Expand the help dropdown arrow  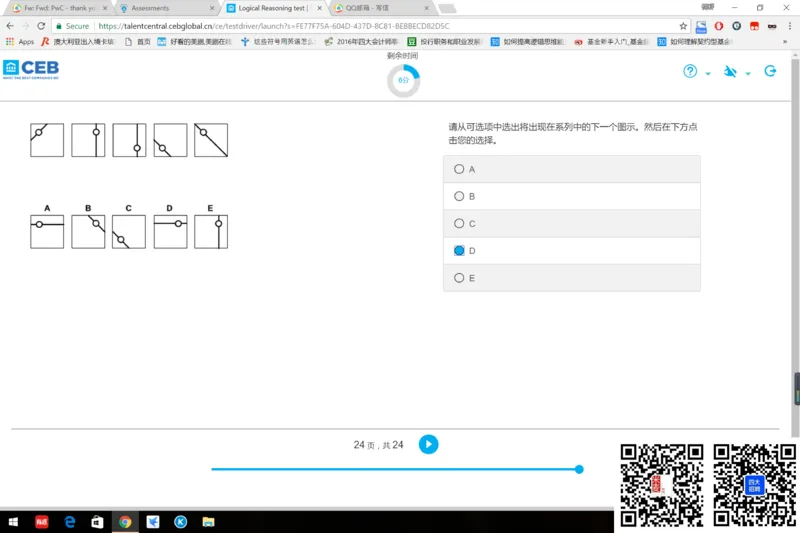click(x=708, y=73)
